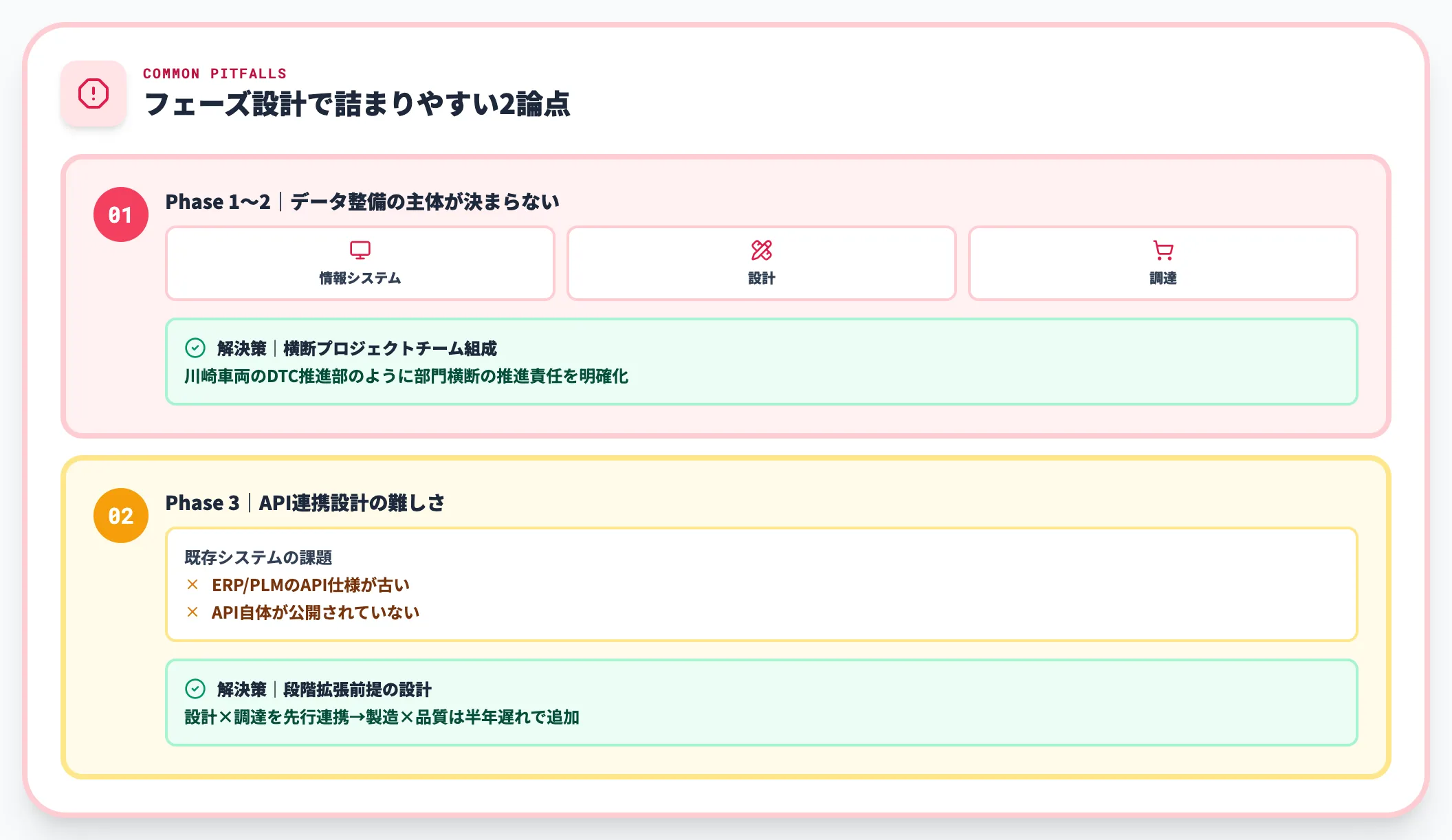Click the × icon before API自体が公開されていない
1452x840 pixels.
pyautogui.click(x=191, y=612)
